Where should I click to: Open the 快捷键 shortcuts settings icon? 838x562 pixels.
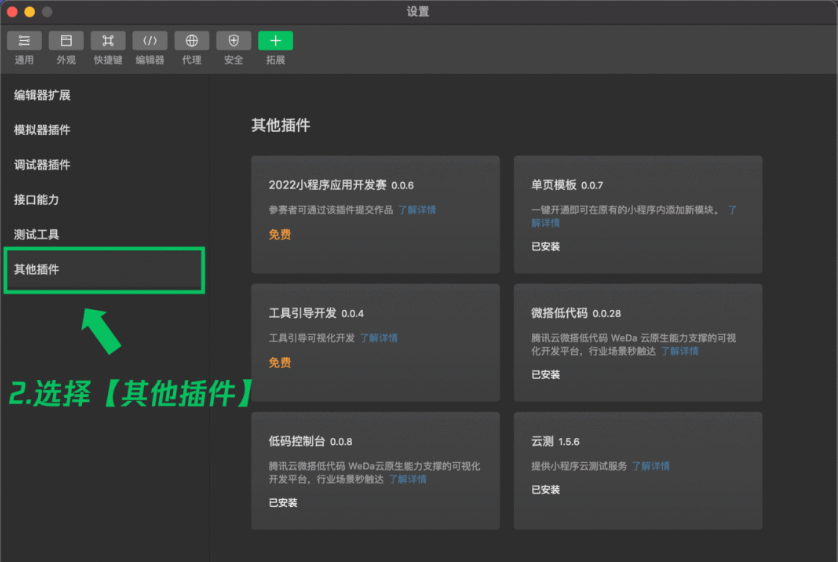[108, 41]
